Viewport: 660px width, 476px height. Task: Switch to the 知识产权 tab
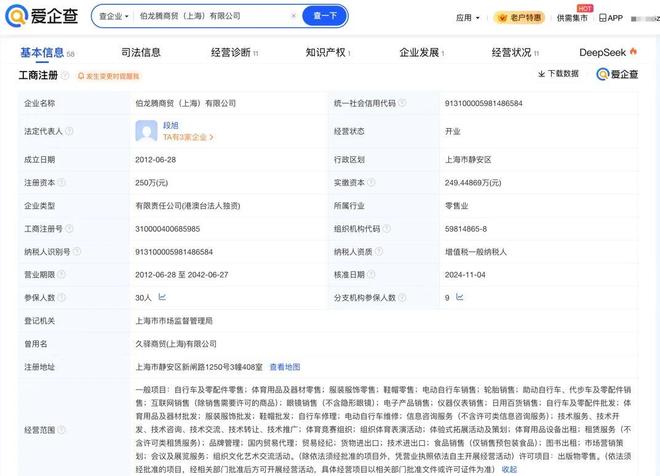[x=328, y=53]
